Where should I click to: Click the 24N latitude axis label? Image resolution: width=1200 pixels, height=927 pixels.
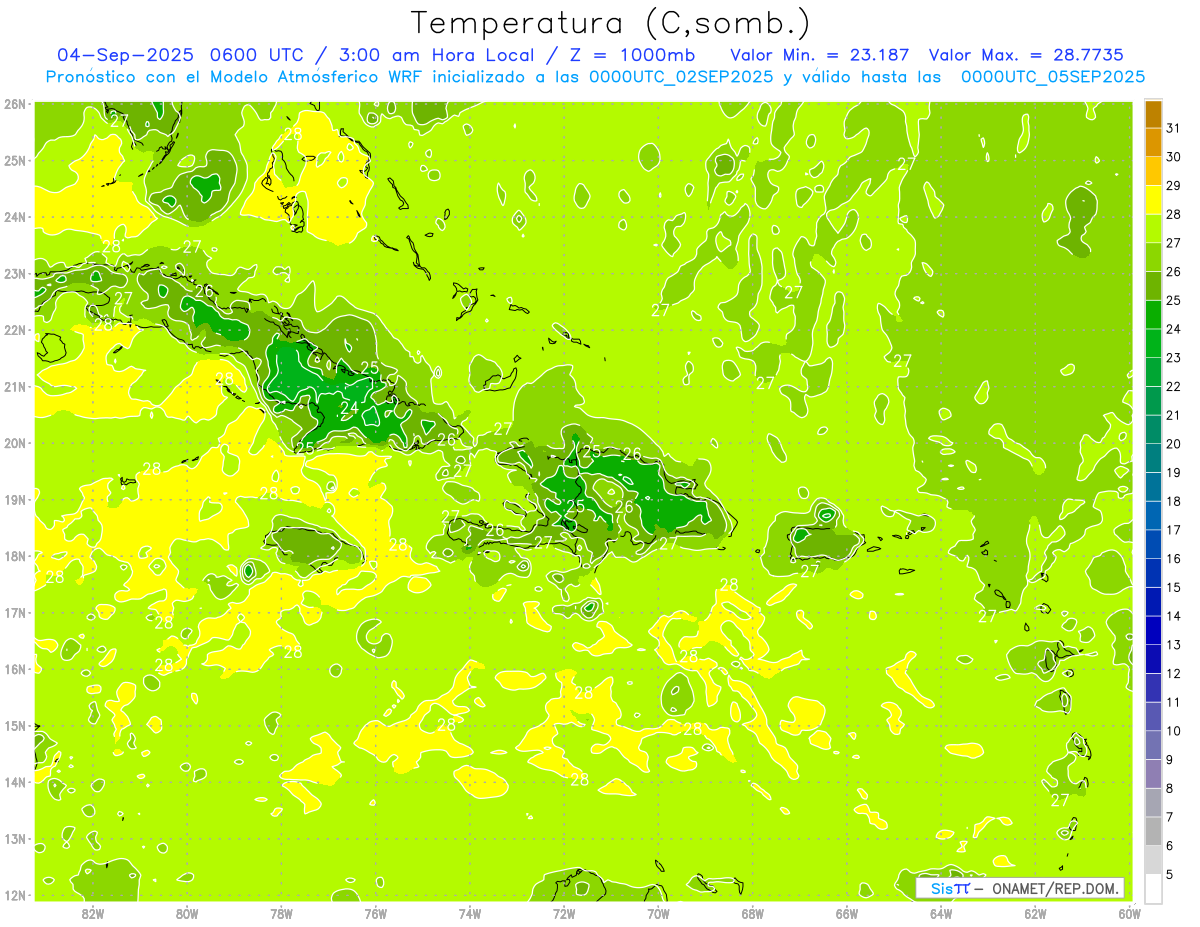(x=15, y=217)
